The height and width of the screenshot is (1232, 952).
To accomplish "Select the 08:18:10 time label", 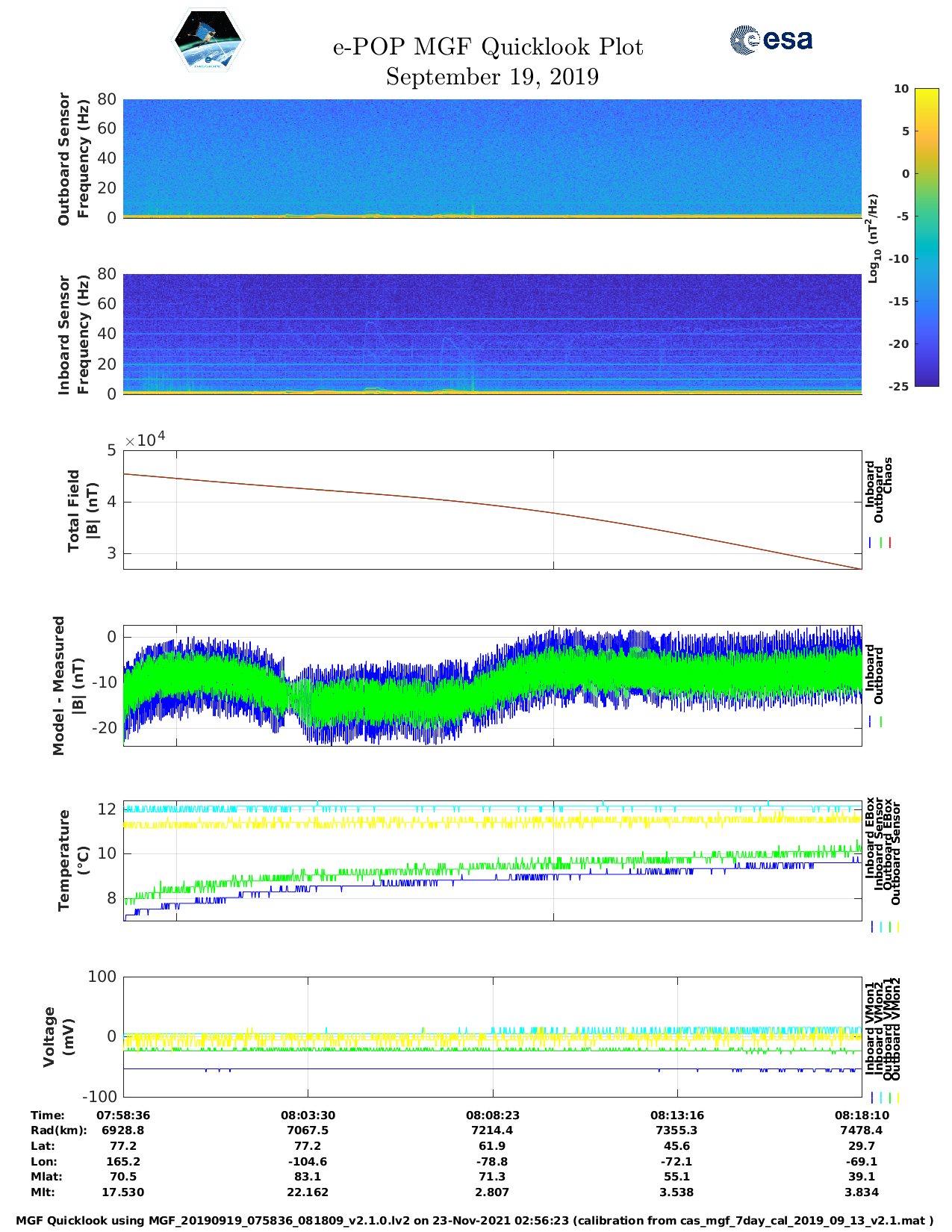I will (x=861, y=1115).
